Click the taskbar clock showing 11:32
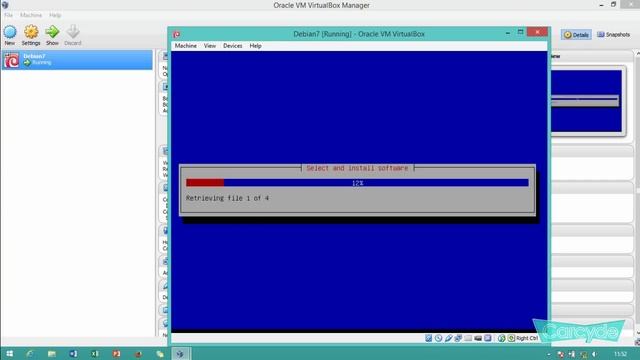640x360 pixels. 621,354
